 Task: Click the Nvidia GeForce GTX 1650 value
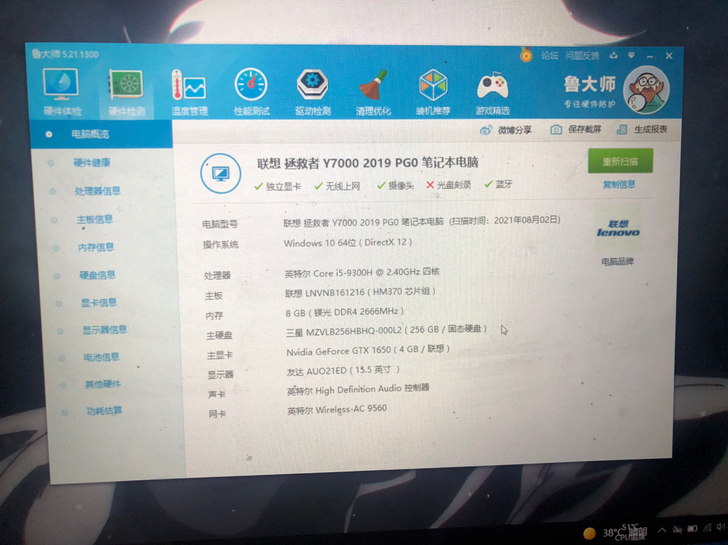(368, 350)
